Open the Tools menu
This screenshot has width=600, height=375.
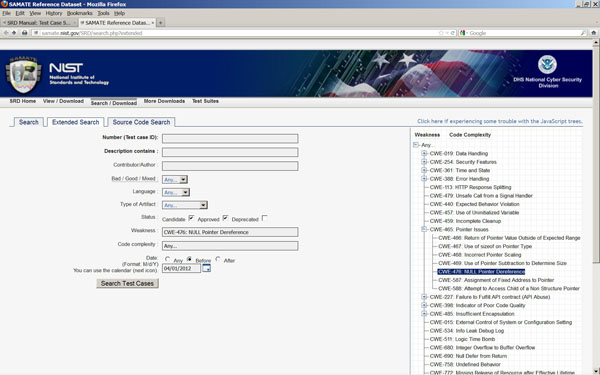(x=103, y=13)
